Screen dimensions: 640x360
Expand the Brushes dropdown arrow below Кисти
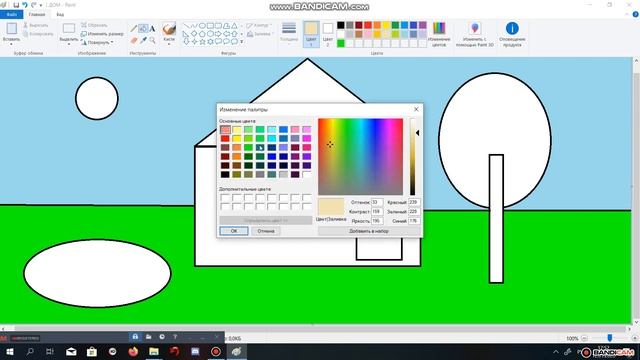[x=169, y=44]
